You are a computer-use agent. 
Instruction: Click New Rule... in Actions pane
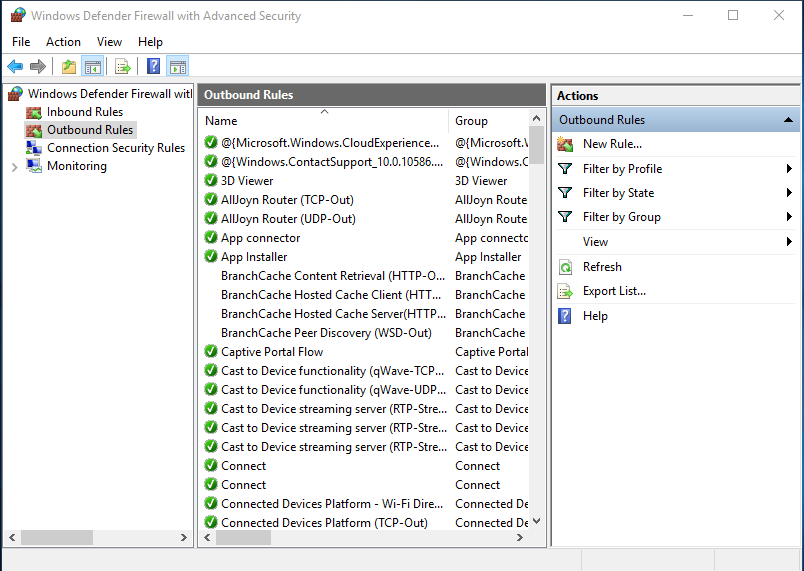pos(611,144)
